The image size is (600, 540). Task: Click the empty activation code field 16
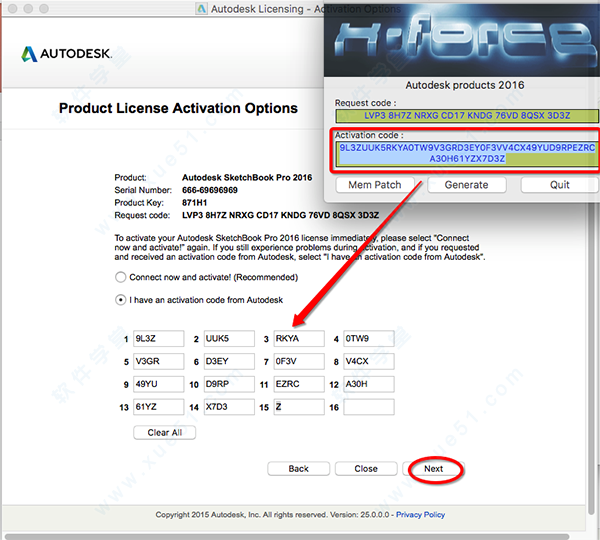[x=369, y=407]
